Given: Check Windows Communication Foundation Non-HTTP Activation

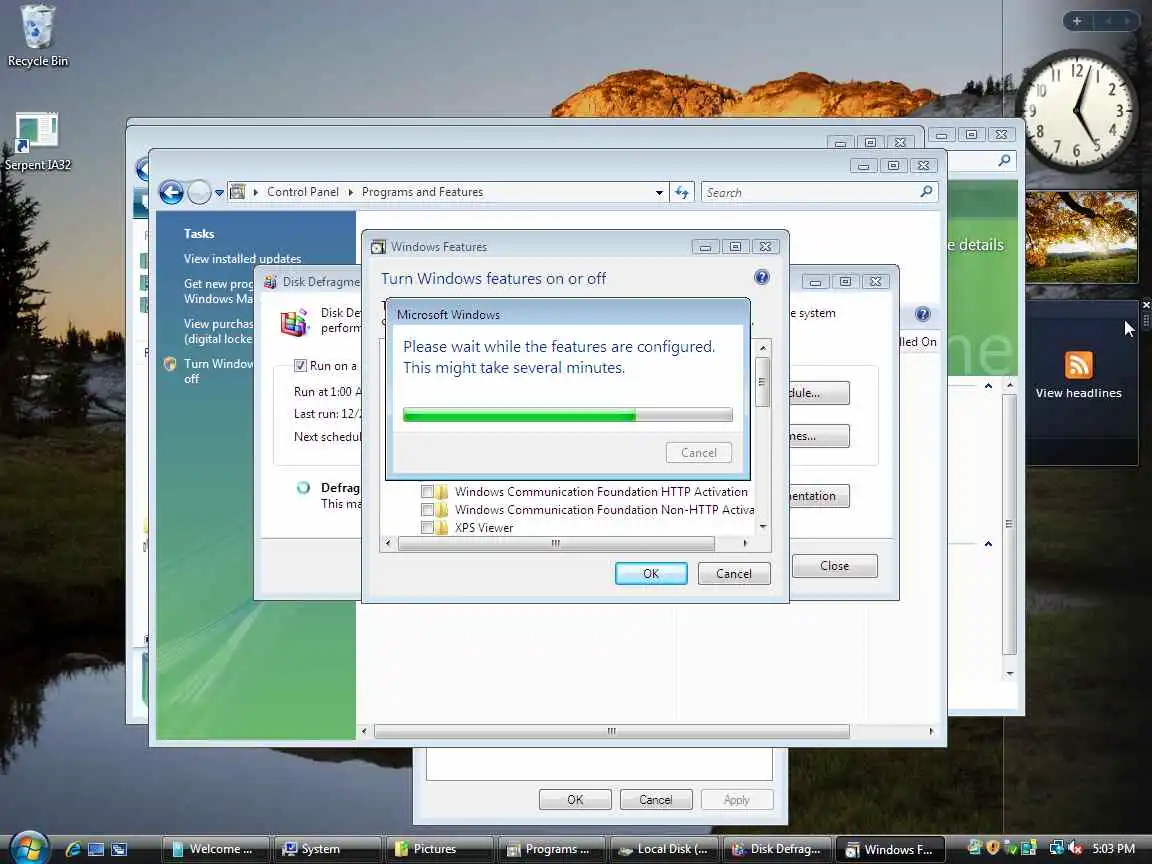Looking at the screenshot, I should tap(427, 509).
